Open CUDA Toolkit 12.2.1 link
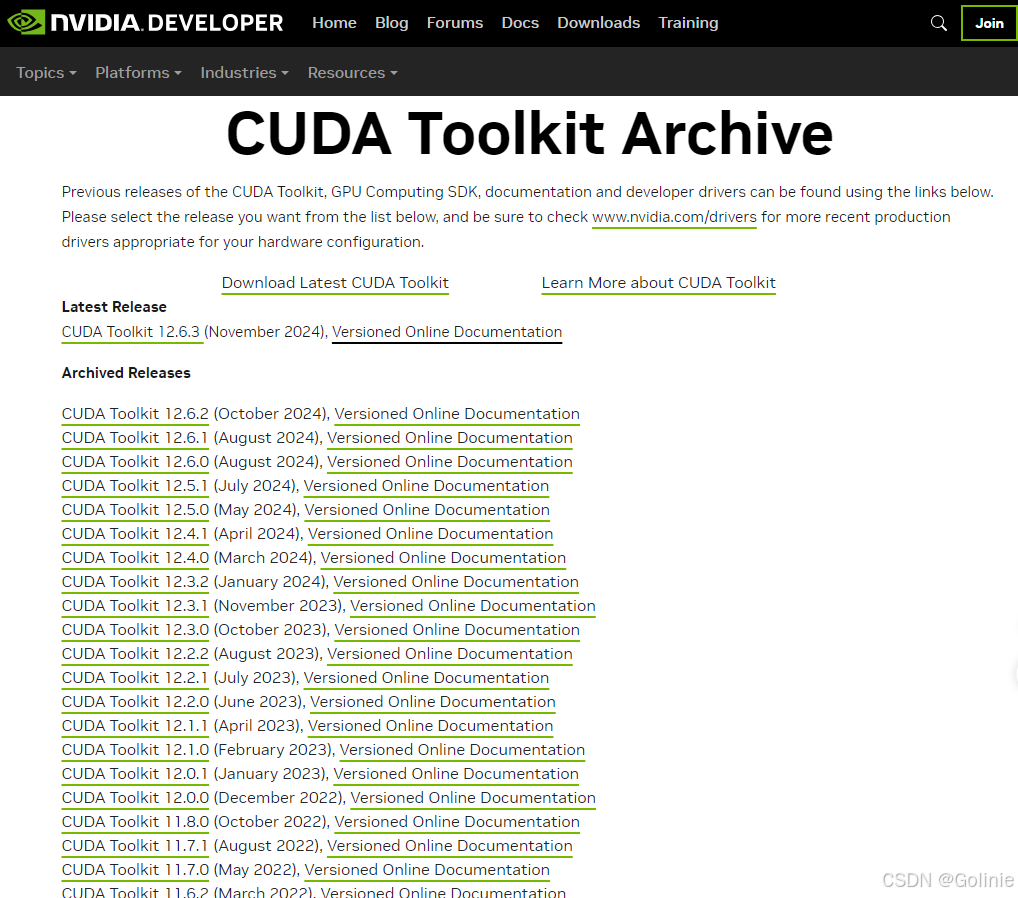Viewport: 1018px width, 898px height. point(135,678)
